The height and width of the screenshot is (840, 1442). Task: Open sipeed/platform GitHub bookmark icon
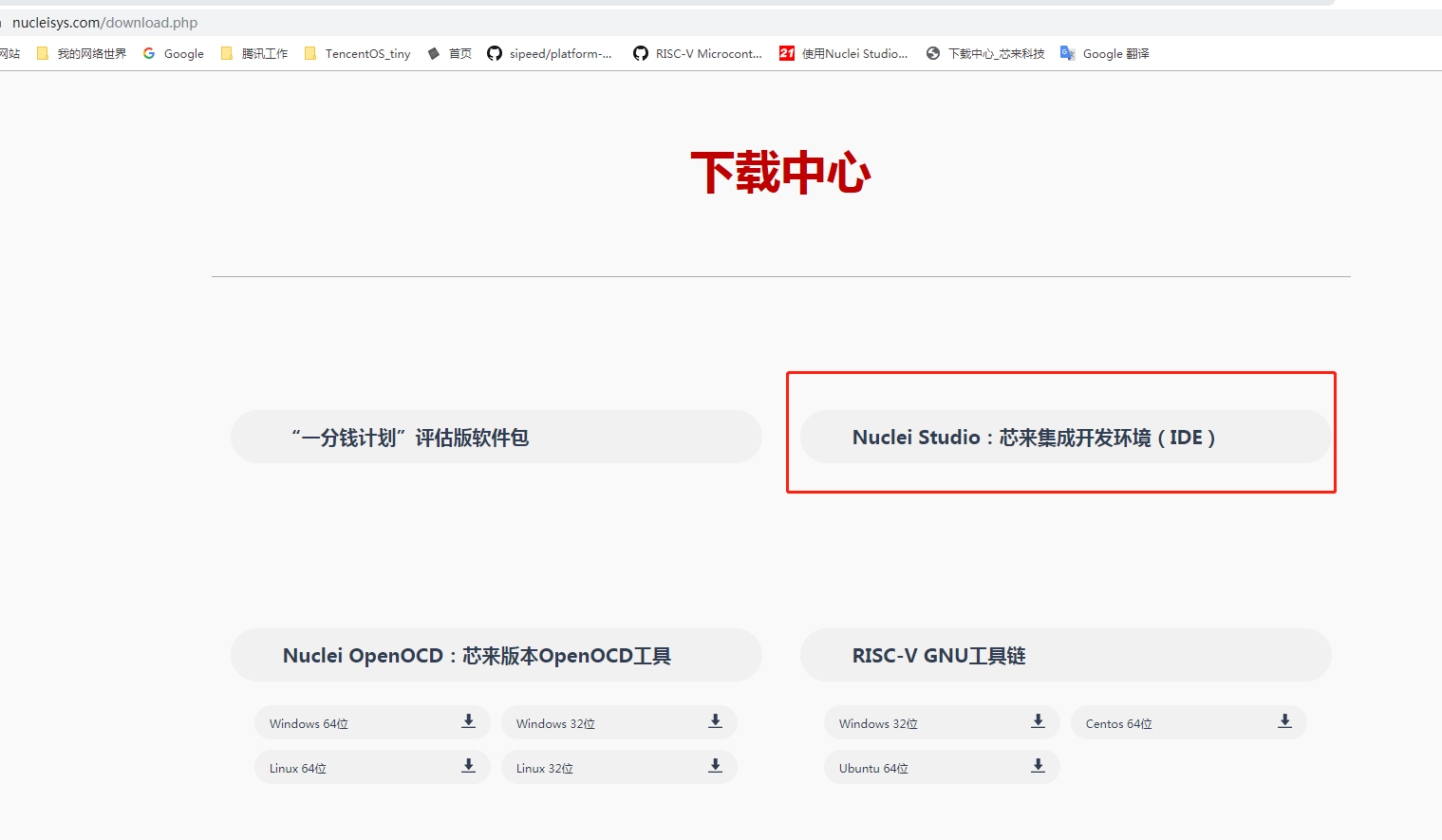pyautogui.click(x=495, y=53)
